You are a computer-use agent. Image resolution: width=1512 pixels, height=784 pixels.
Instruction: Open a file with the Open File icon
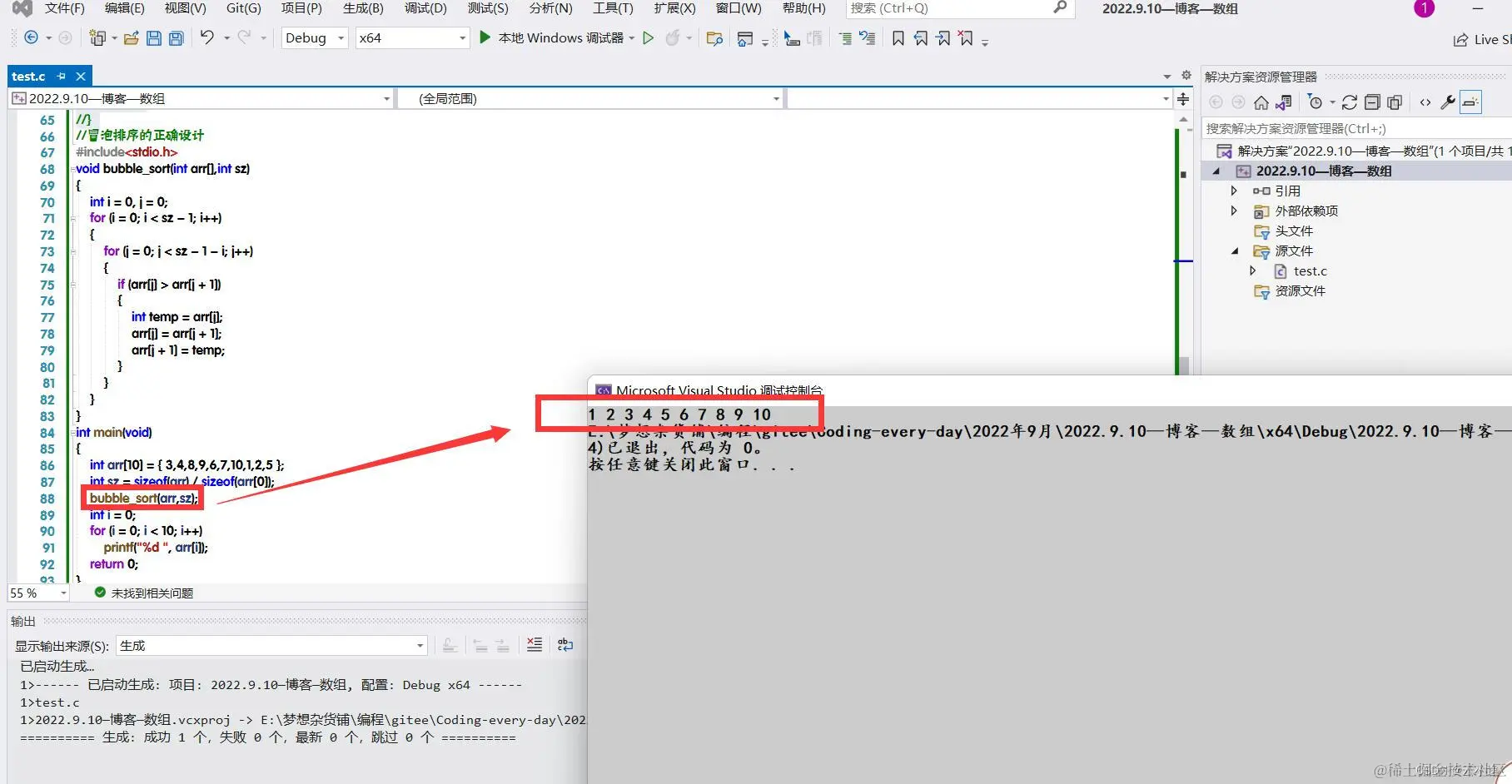pyautogui.click(x=131, y=38)
